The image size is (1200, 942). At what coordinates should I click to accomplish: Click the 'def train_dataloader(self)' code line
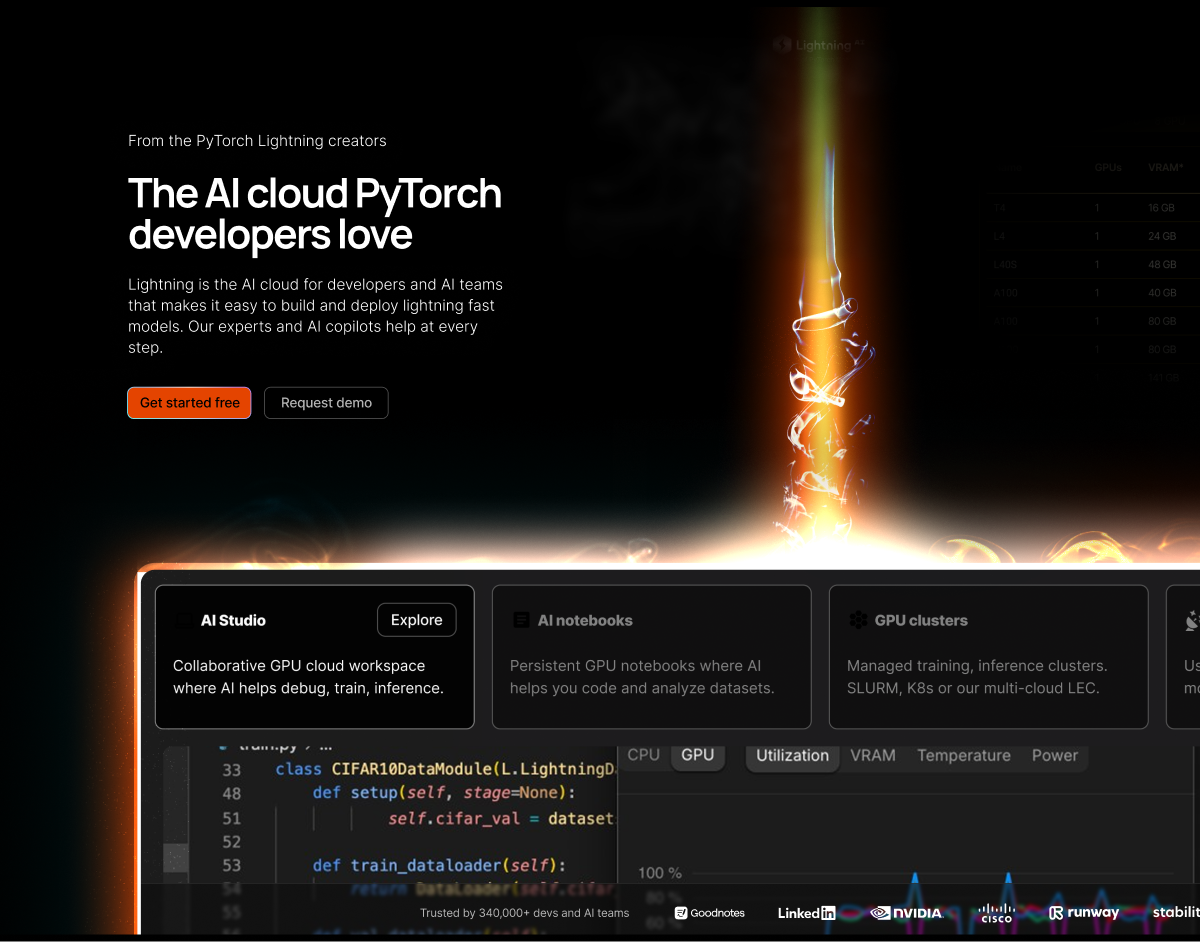point(439,865)
